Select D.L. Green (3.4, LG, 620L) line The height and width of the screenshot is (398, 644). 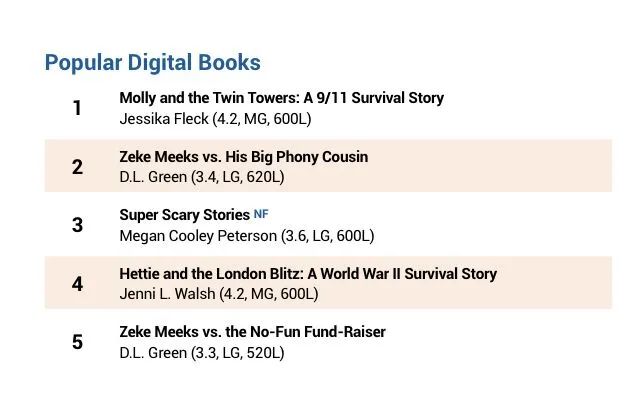(202, 177)
